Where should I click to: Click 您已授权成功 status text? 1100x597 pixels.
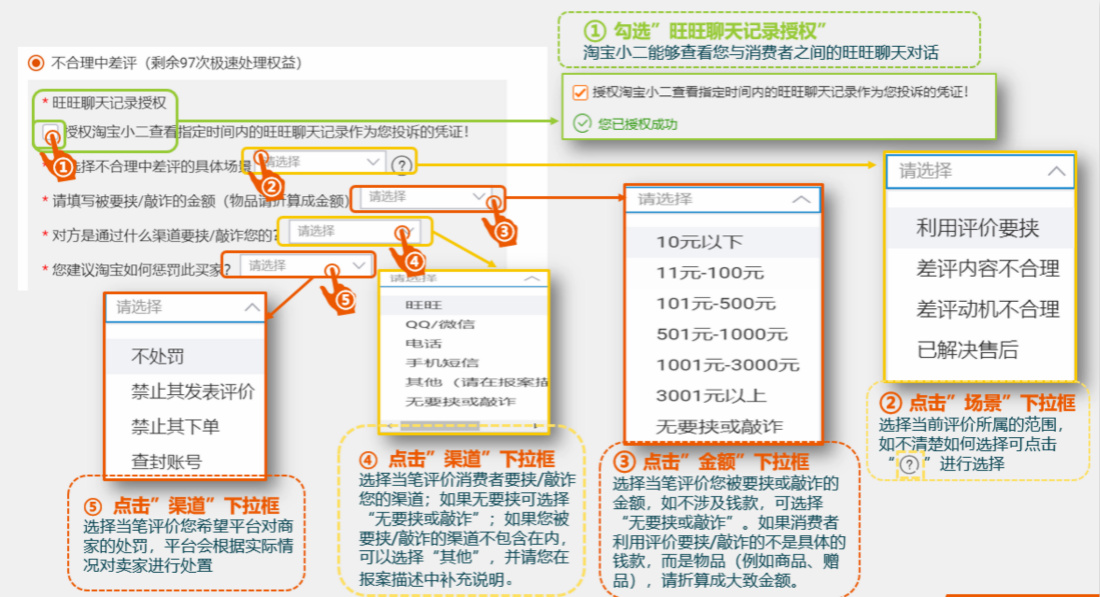click(x=637, y=124)
